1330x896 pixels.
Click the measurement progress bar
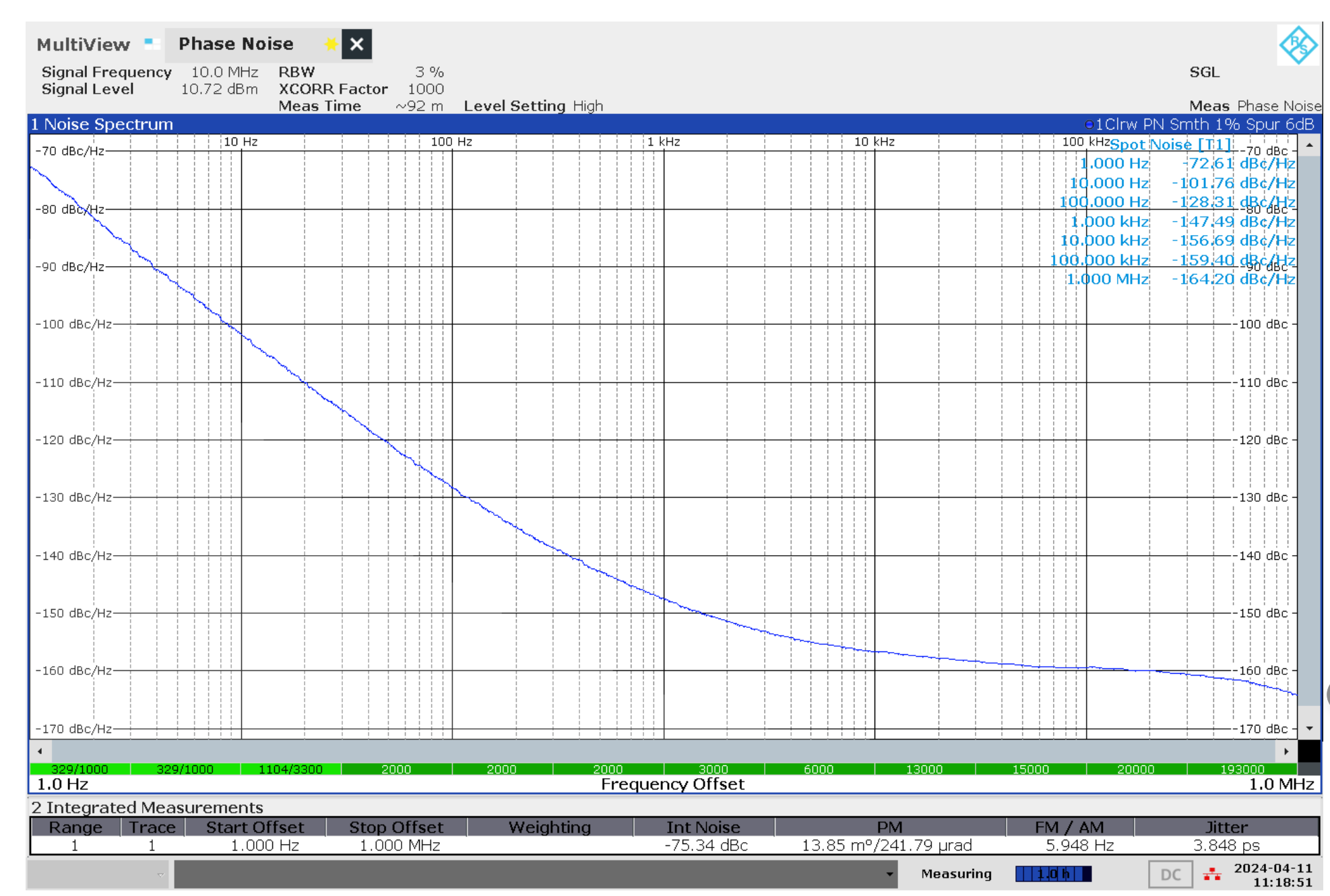pos(1053,874)
